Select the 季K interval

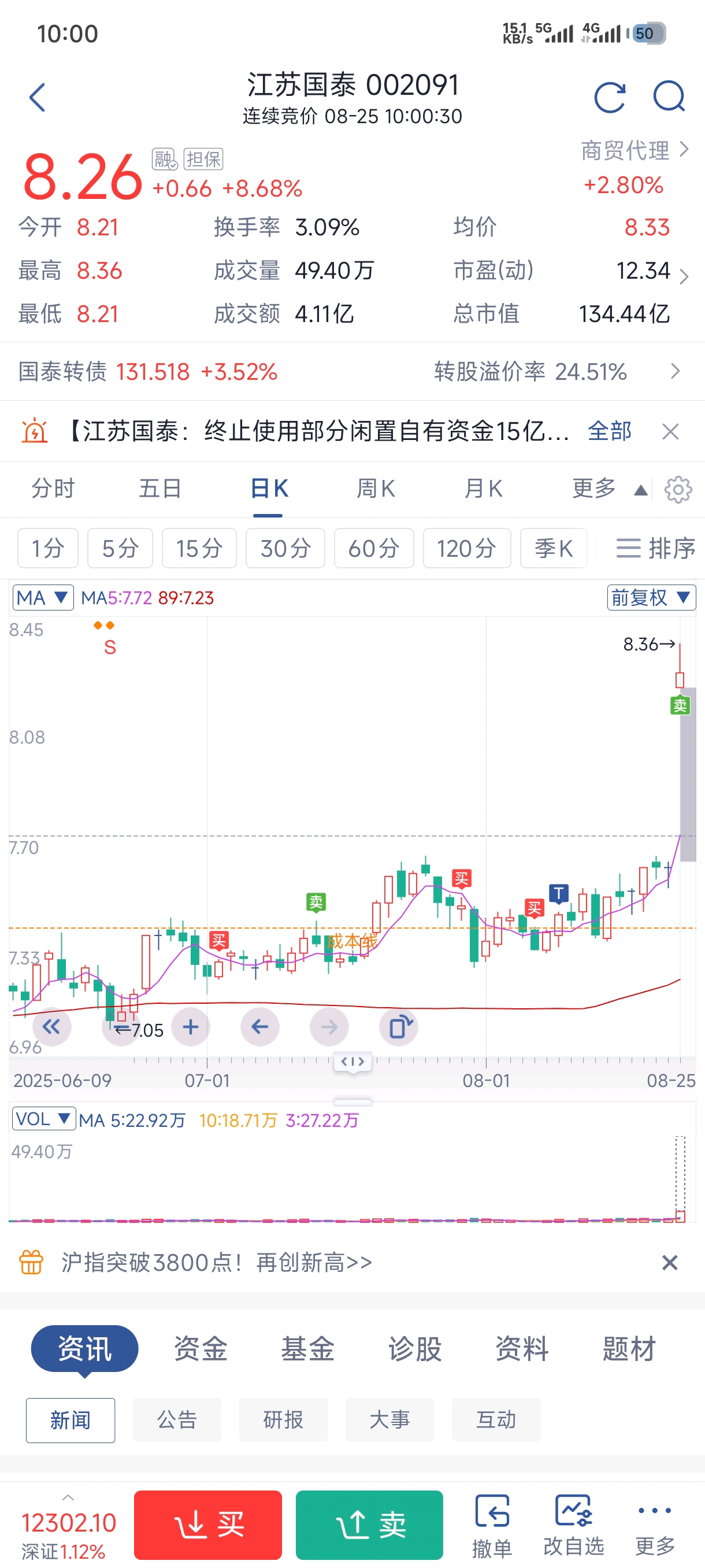pos(554,549)
